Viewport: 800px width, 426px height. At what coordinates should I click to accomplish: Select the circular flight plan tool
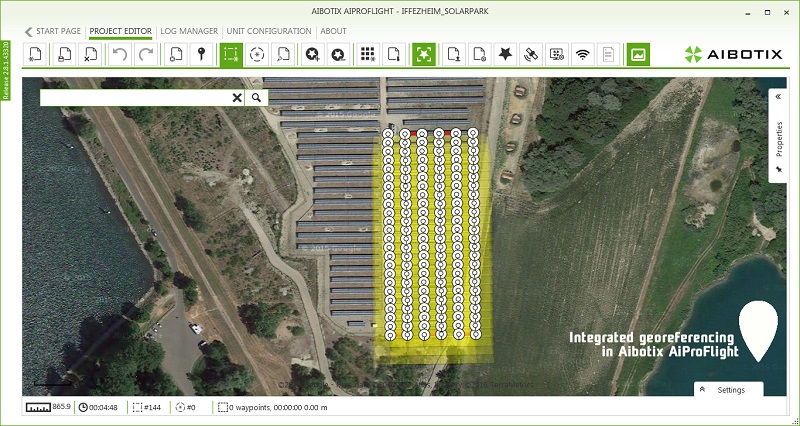pos(257,54)
